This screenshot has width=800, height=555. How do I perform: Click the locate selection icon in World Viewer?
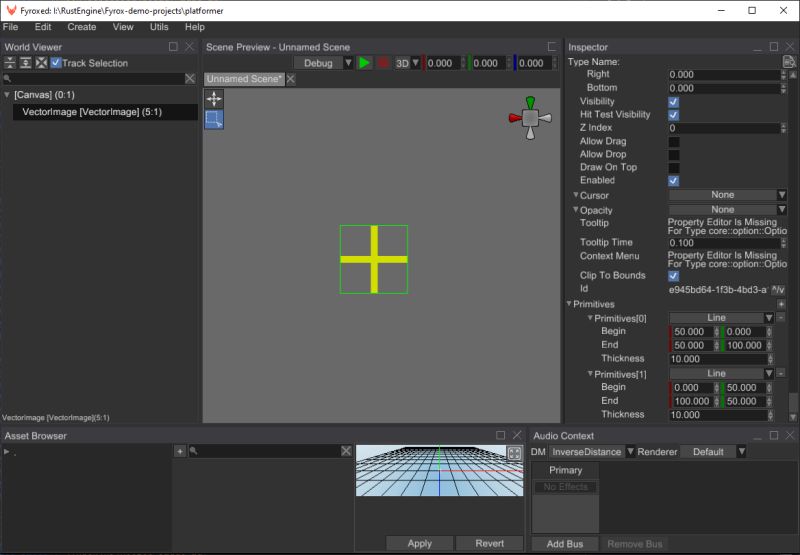(41, 63)
